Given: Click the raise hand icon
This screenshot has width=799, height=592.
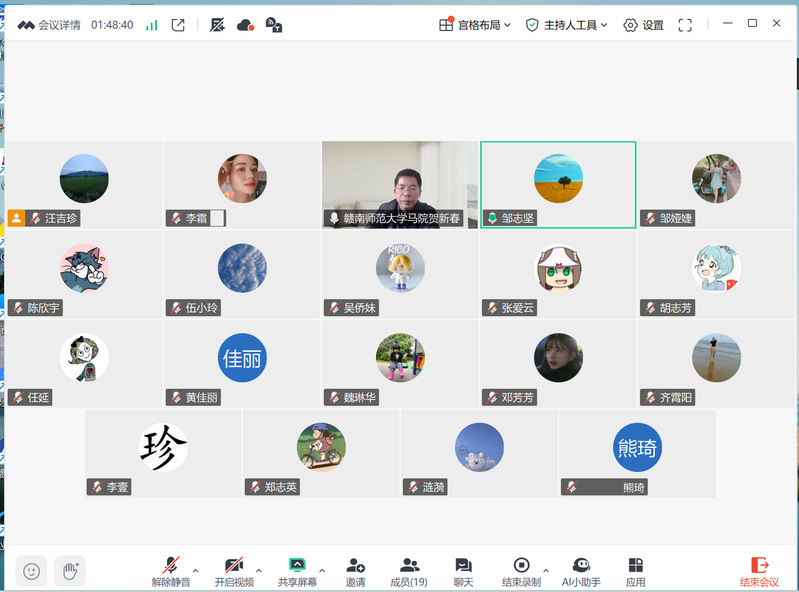Looking at the screenshot, I should [x=70, y=571].
